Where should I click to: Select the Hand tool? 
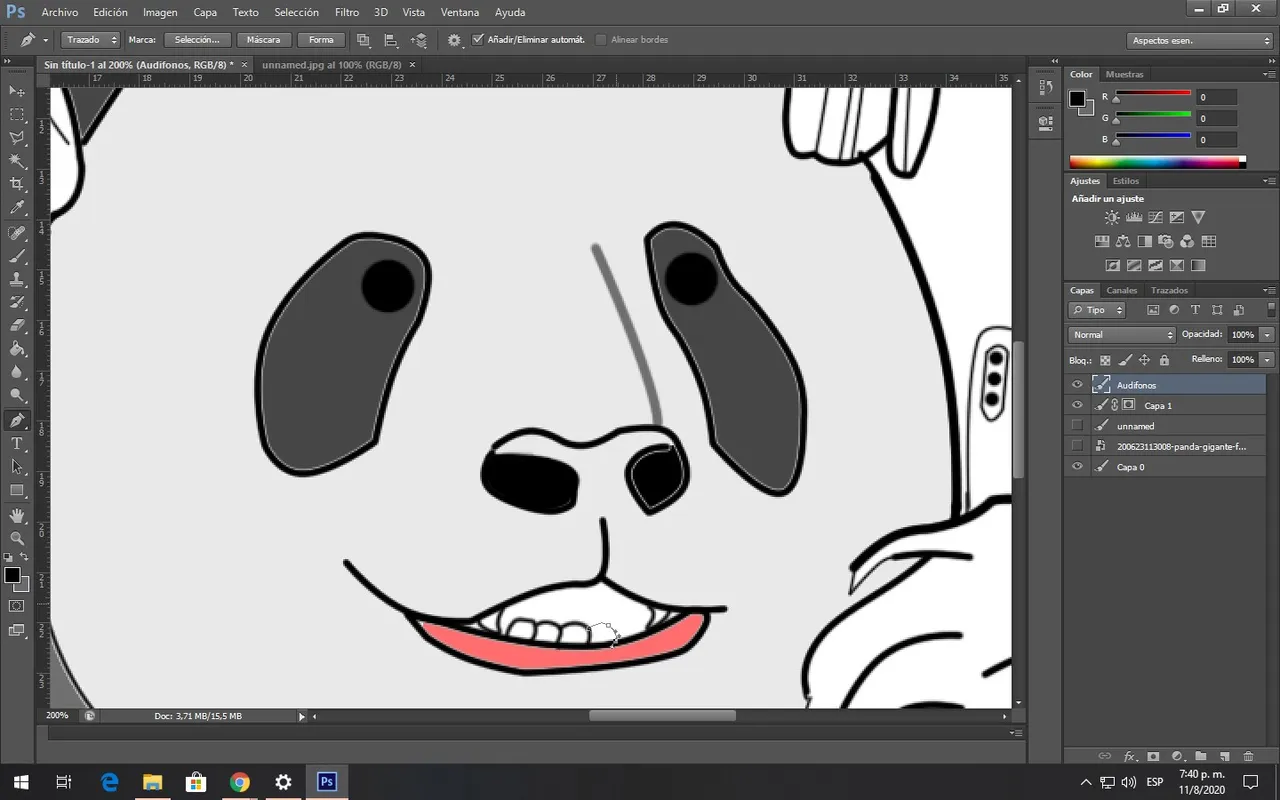tap(17, 516)
